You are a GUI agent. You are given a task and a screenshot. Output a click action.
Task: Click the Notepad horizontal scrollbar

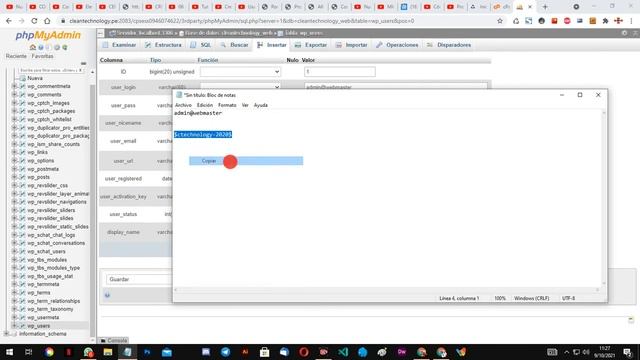pos(387,290)
